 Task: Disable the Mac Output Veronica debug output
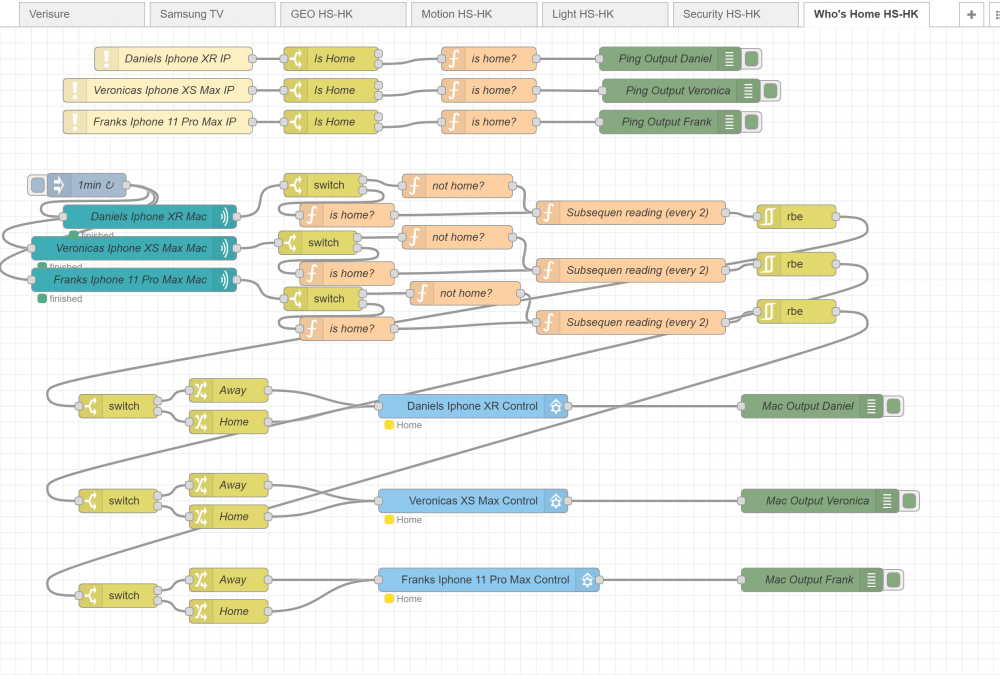pyautogui.click(x=909, y=501)
